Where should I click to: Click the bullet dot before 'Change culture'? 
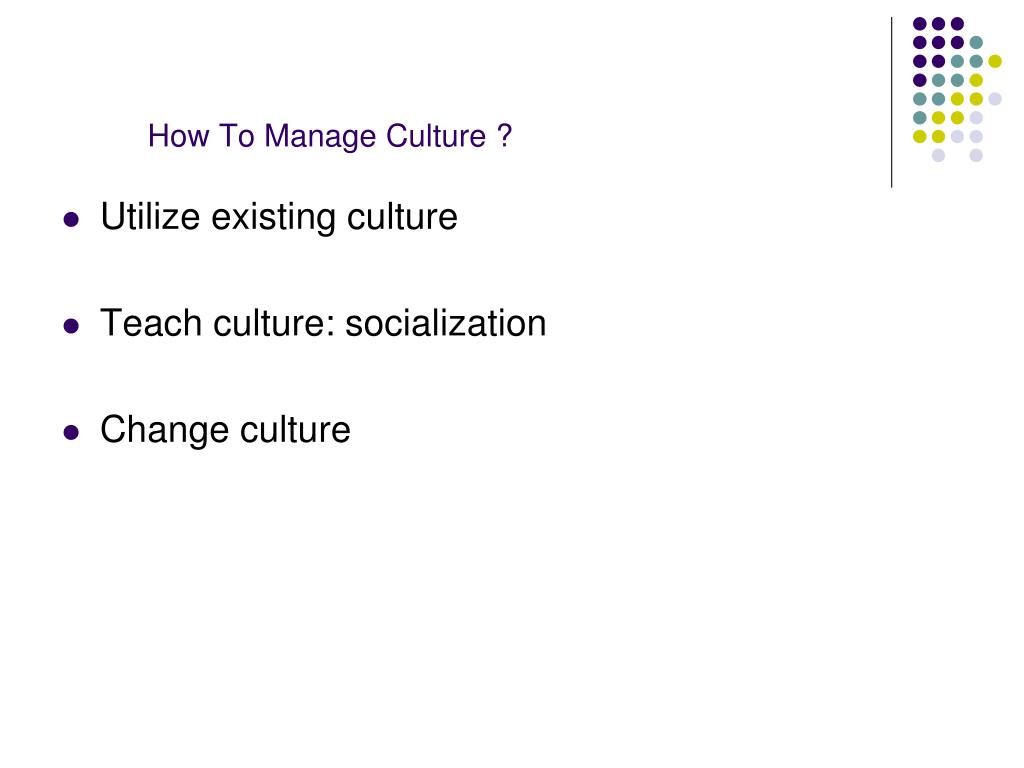click(71, 432)
